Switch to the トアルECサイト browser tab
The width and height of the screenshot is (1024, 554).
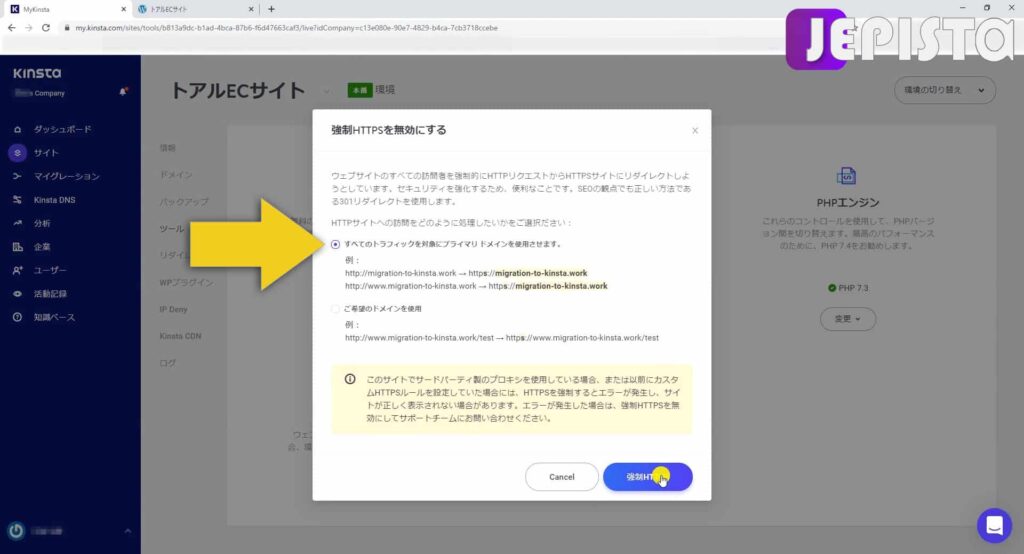point(194,9)
